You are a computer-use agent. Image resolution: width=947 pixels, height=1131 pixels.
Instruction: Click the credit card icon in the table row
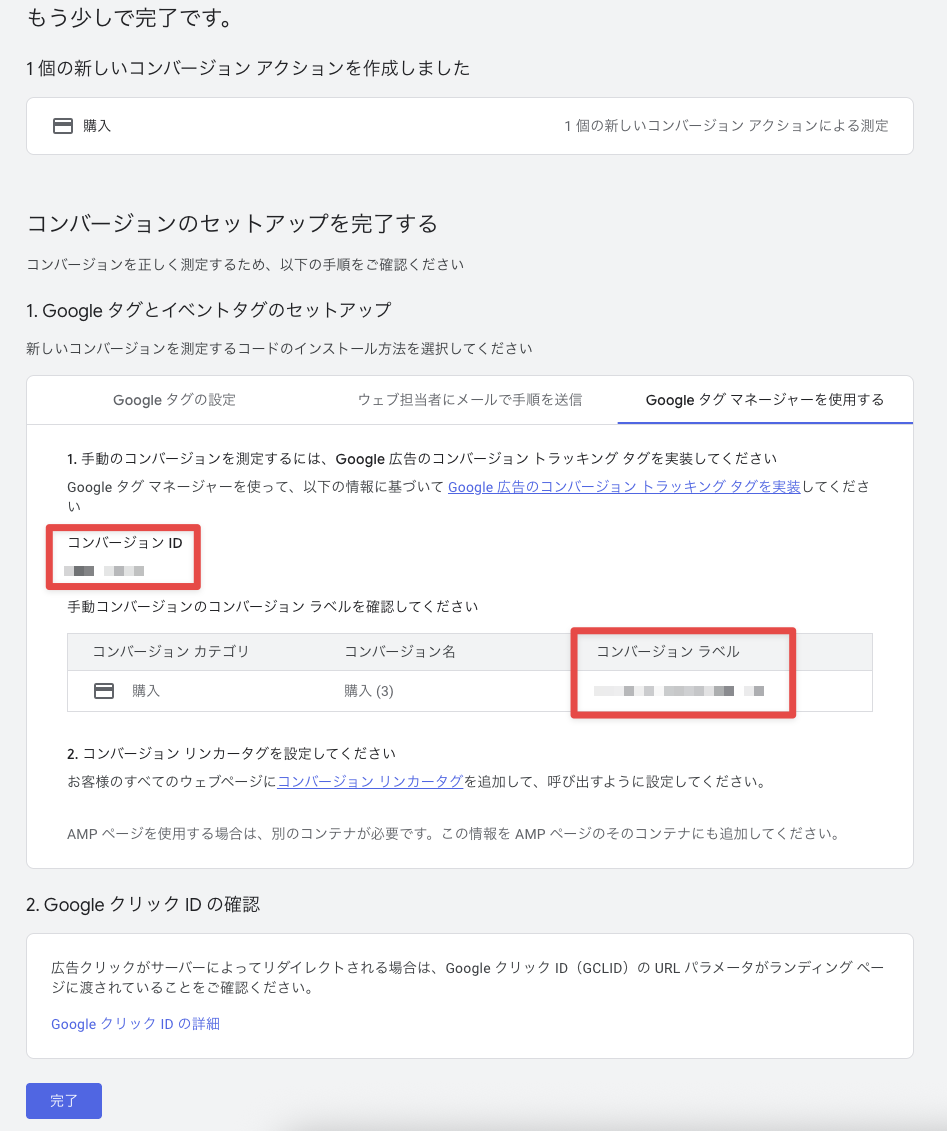tap(104, 691)
